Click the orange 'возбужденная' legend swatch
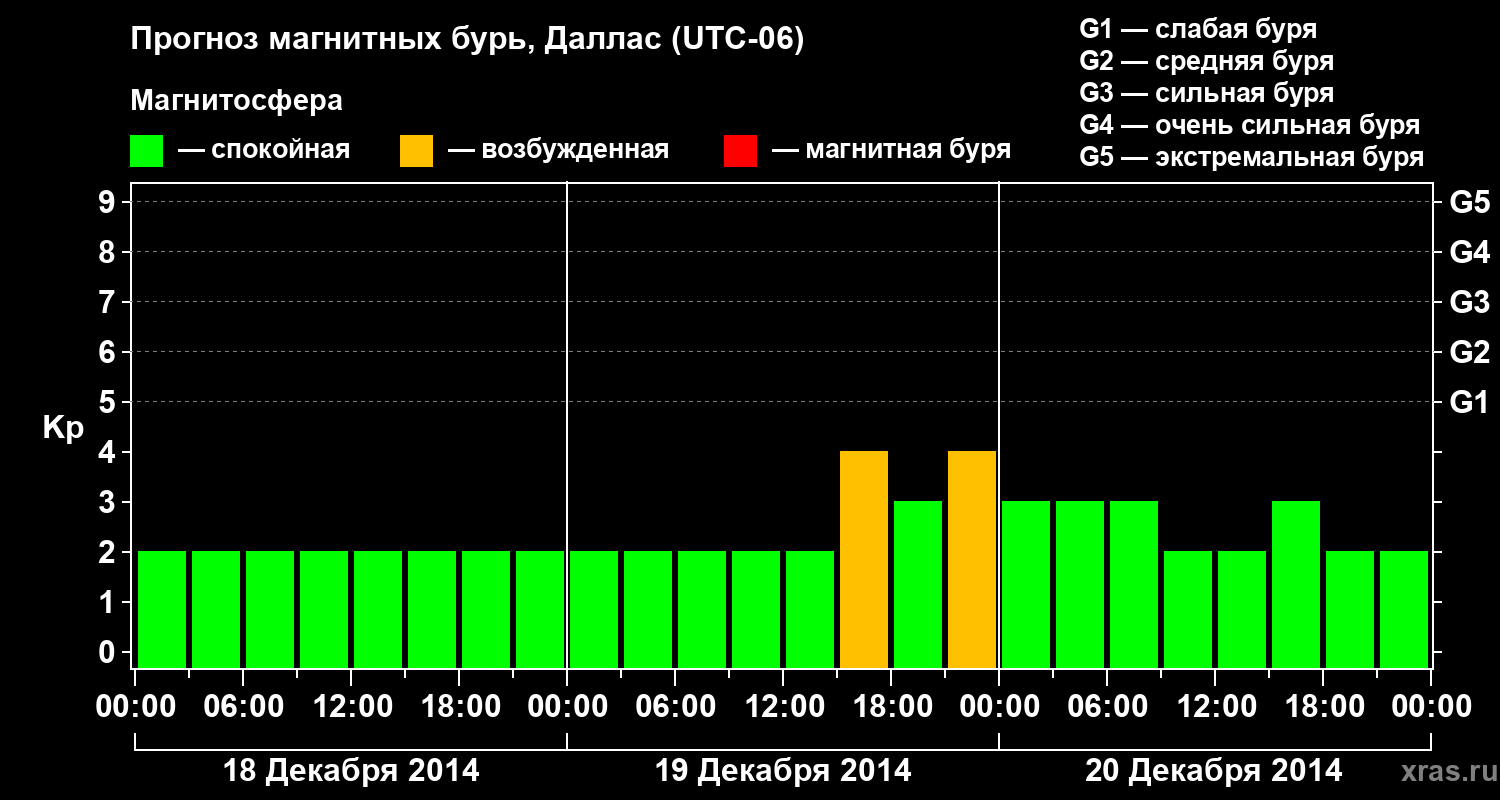The width and height of the screenshot is (1500, 800). pyautogui.click(x=416, y=151)
